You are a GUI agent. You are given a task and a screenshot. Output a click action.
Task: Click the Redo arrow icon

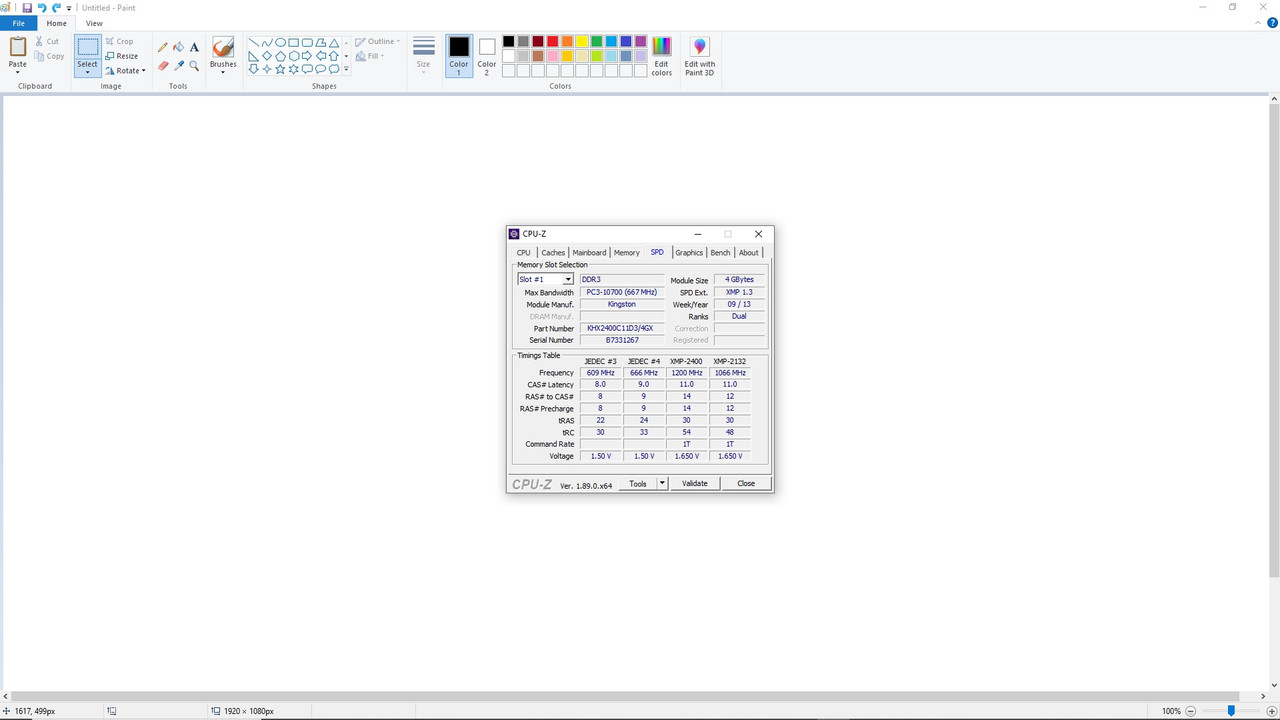(x=56, y=7)
